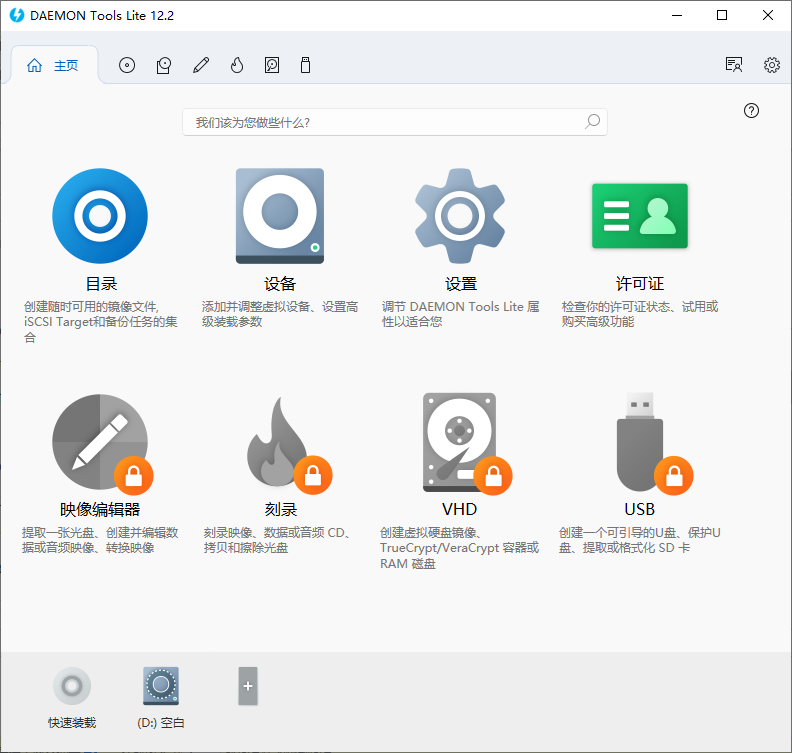
Task: Open the locked 映像编辑器 tile icon
Action: 103,443
